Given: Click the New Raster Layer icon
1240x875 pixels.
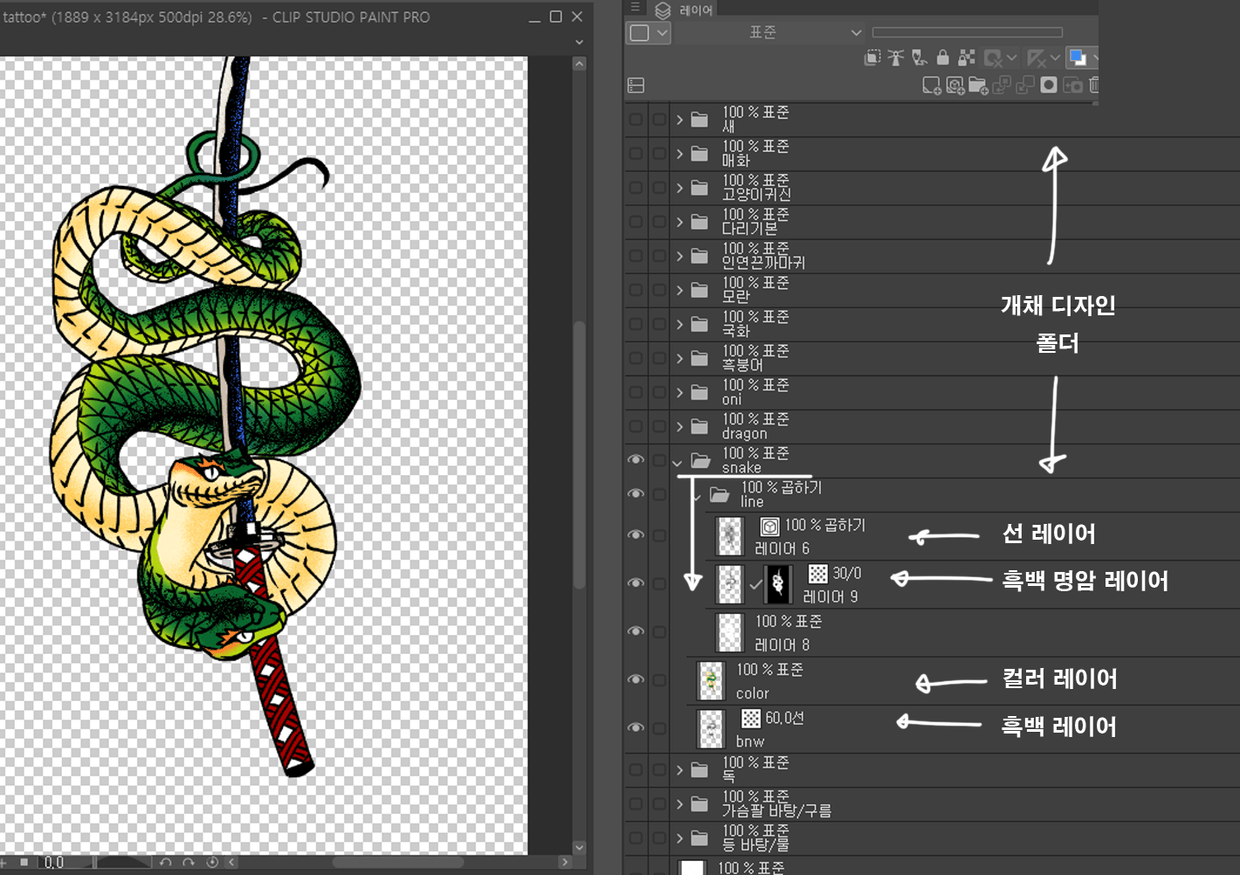Looking at the screenshot, I should click(931, 86).
